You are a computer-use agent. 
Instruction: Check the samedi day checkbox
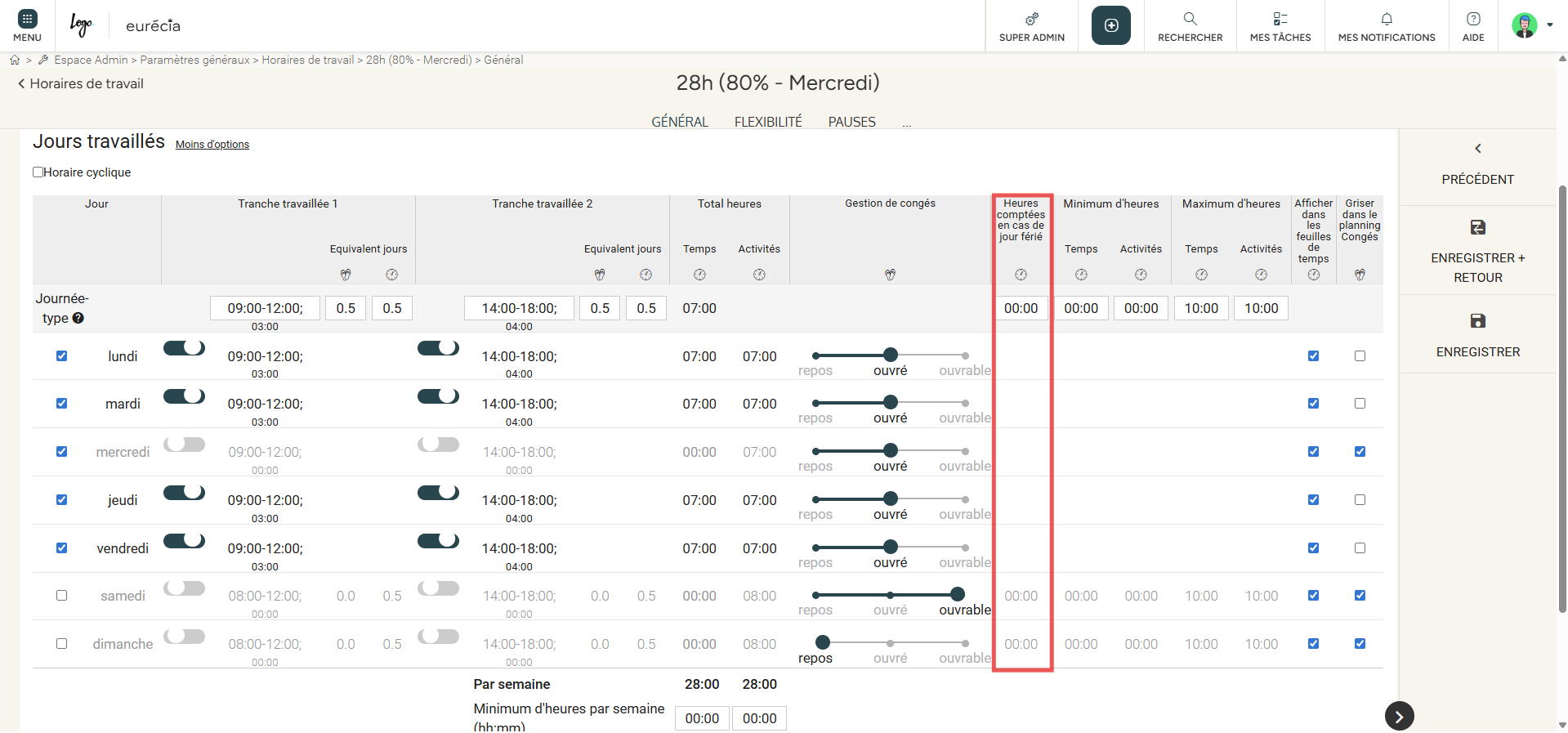coord(61,596)
